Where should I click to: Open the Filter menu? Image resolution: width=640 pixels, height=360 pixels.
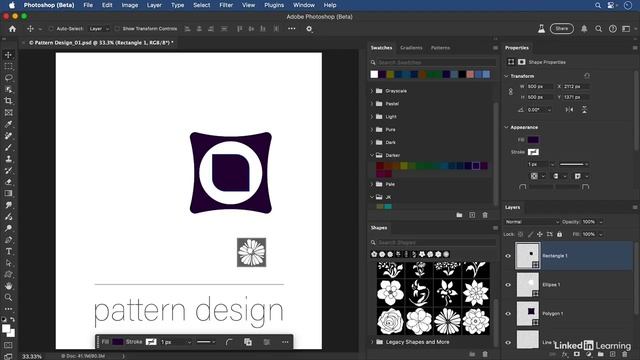(226, 5)
